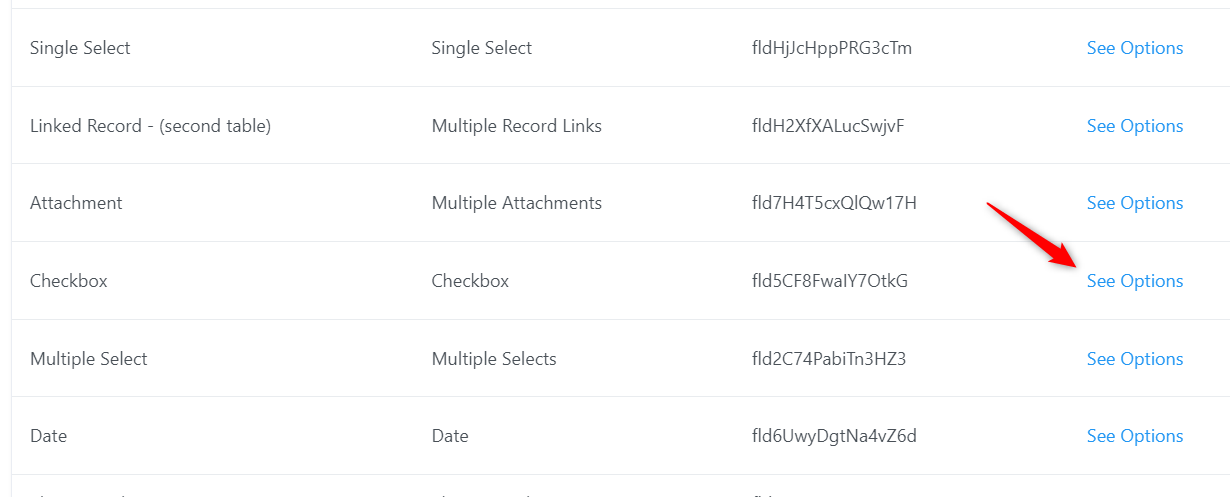Screen dimensions: 1230x497
Task: Click See Options for Linked Record field
Action: pyautogui.click(x=1134, y=126)
